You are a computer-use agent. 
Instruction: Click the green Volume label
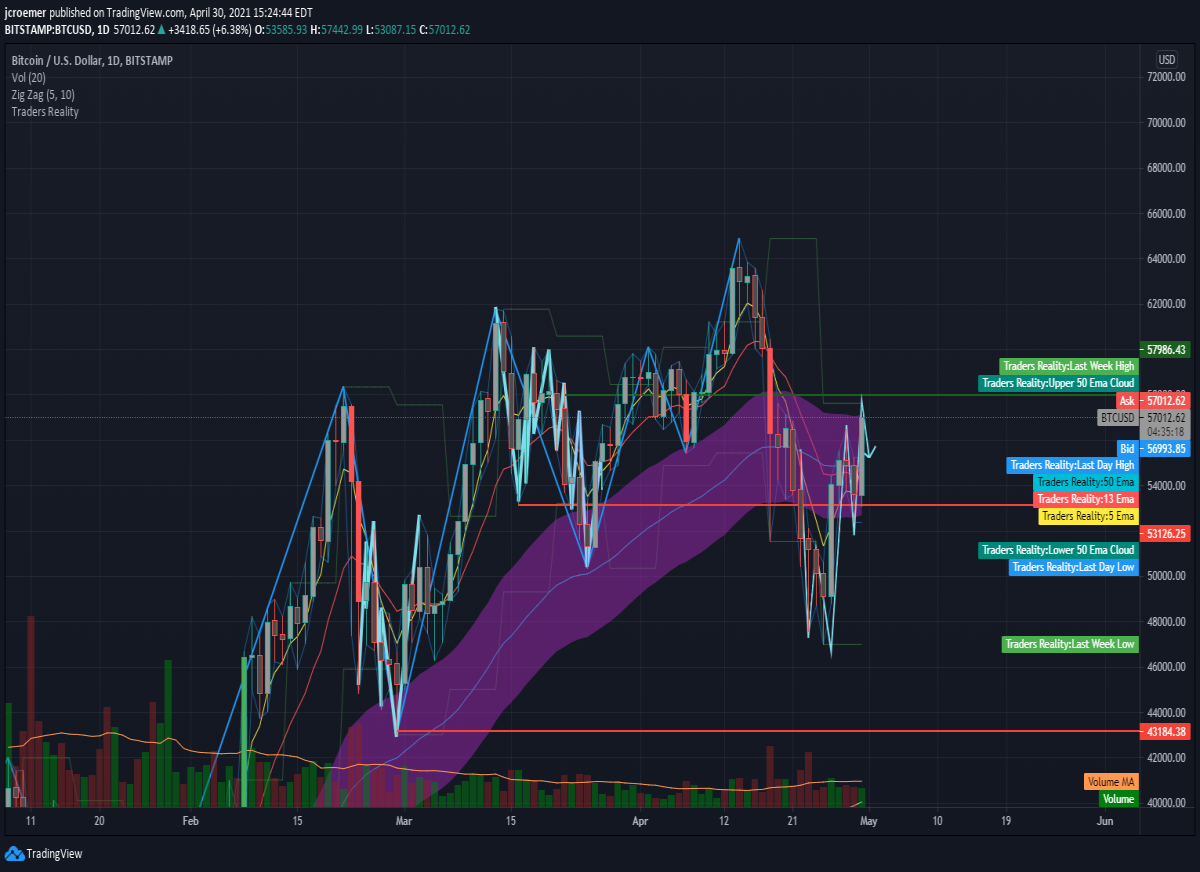[1119, 799]
